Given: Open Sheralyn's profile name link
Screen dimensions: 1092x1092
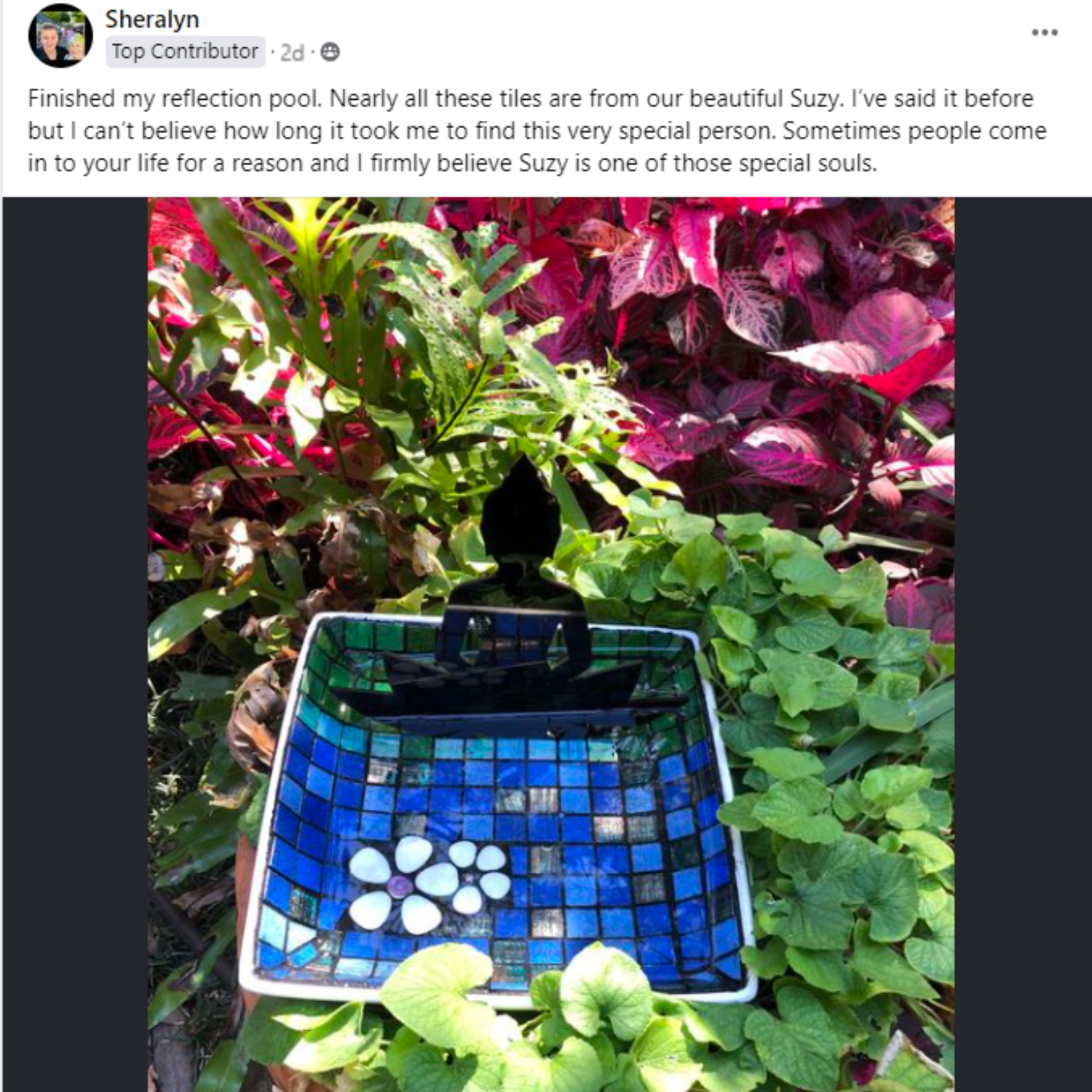Looking at the screenshot, I should point(151,19).
